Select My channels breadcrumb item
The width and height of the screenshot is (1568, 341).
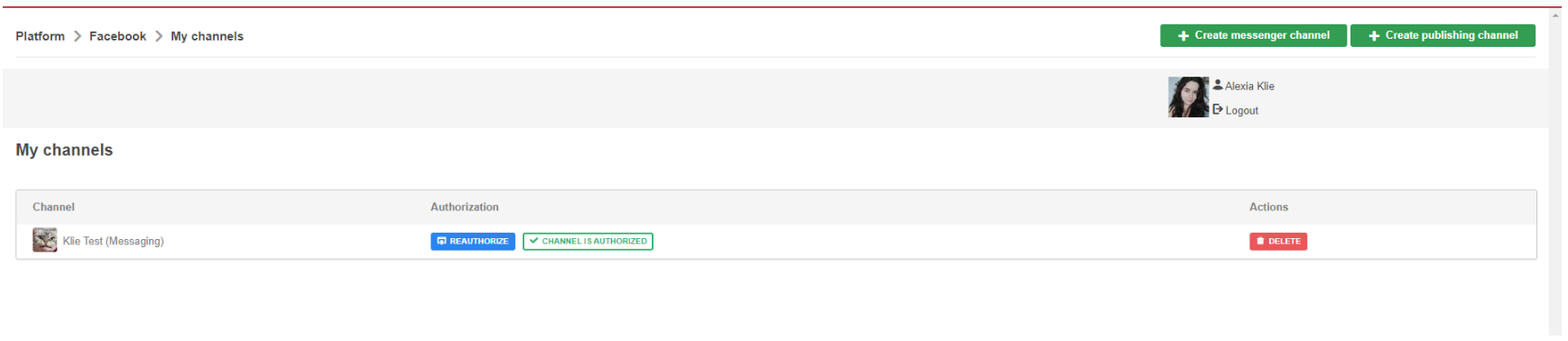tap(207, 36)
